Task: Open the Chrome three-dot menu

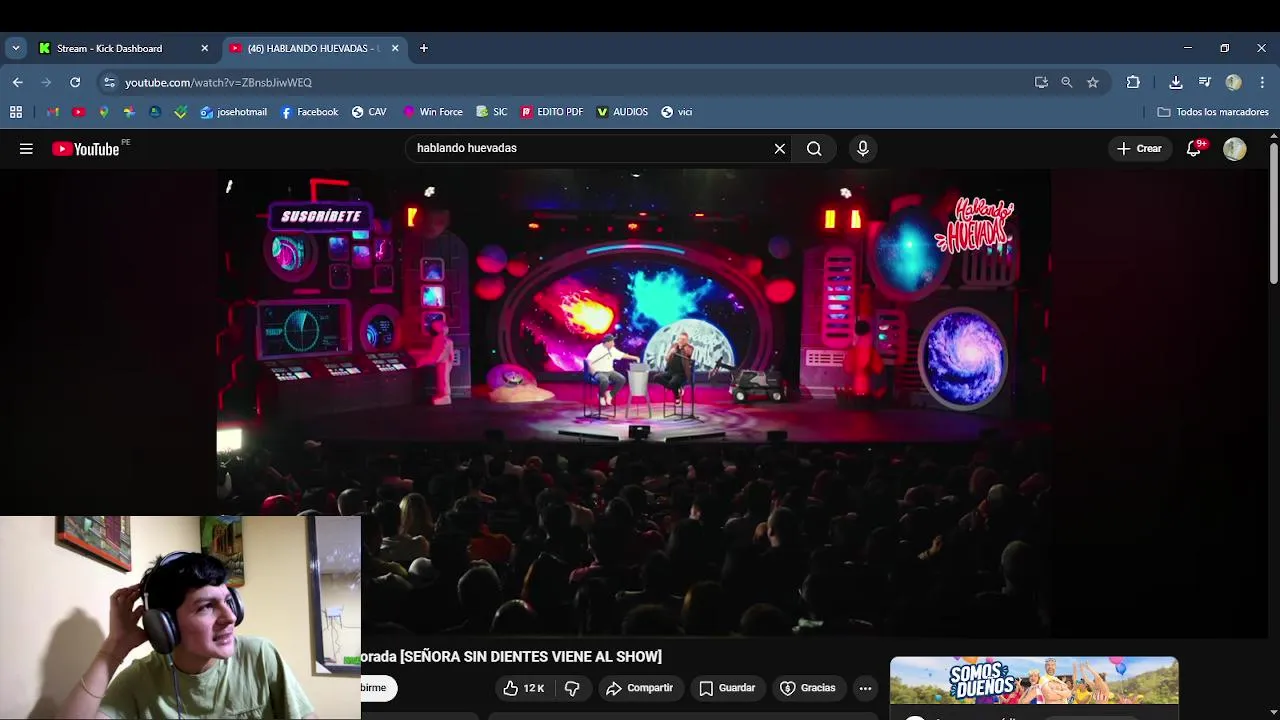Action: click(x=1262, y=82)
